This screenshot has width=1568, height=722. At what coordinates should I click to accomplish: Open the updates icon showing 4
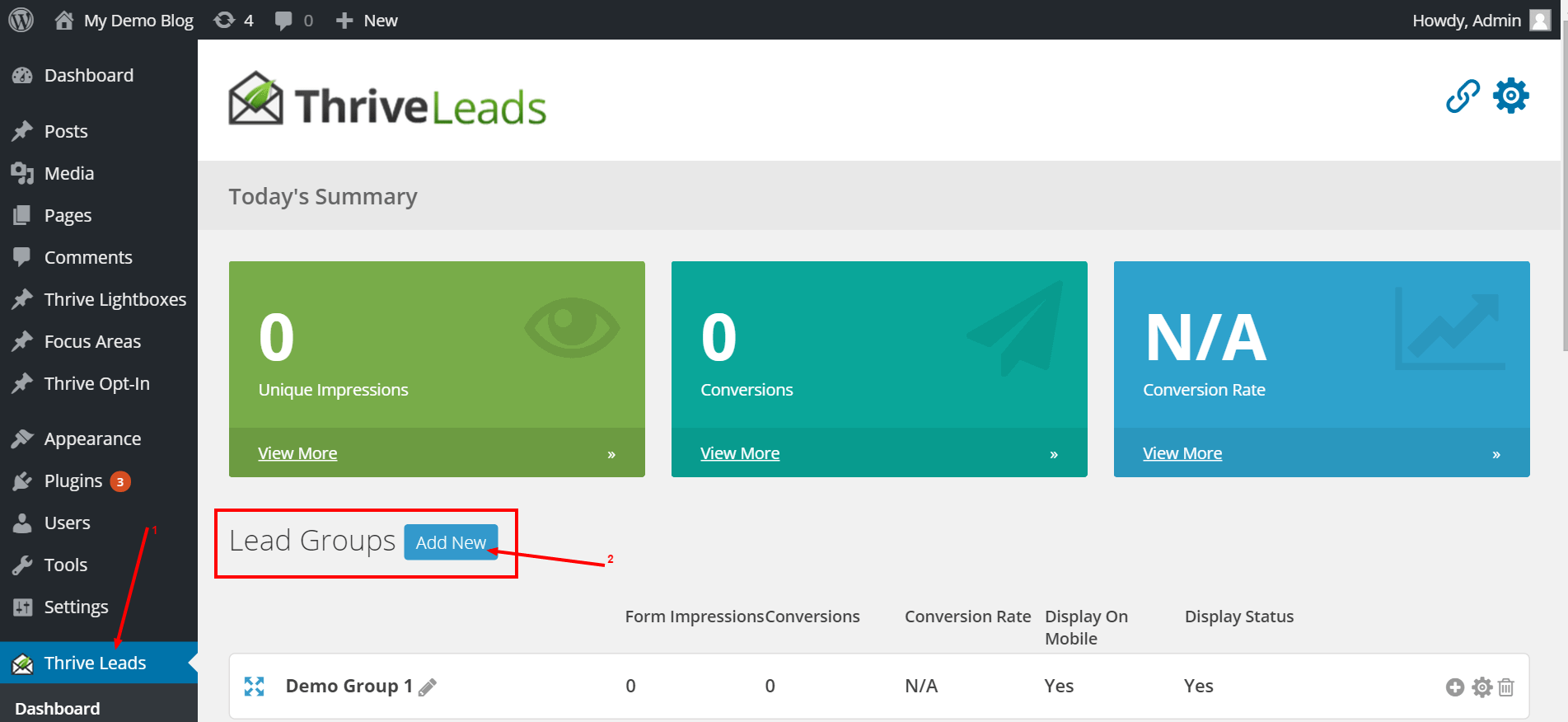(x=233, y=20)
